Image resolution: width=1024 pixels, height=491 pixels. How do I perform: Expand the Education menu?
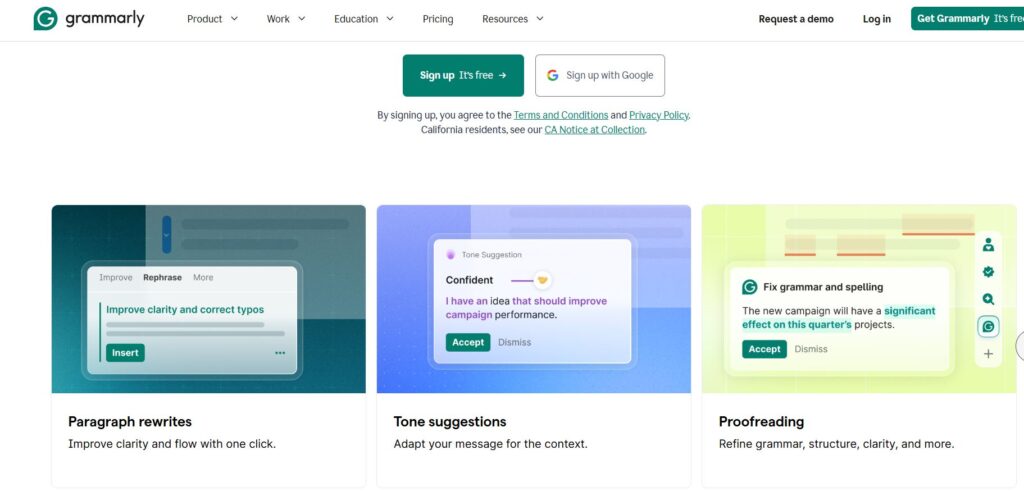click(364, 19)
